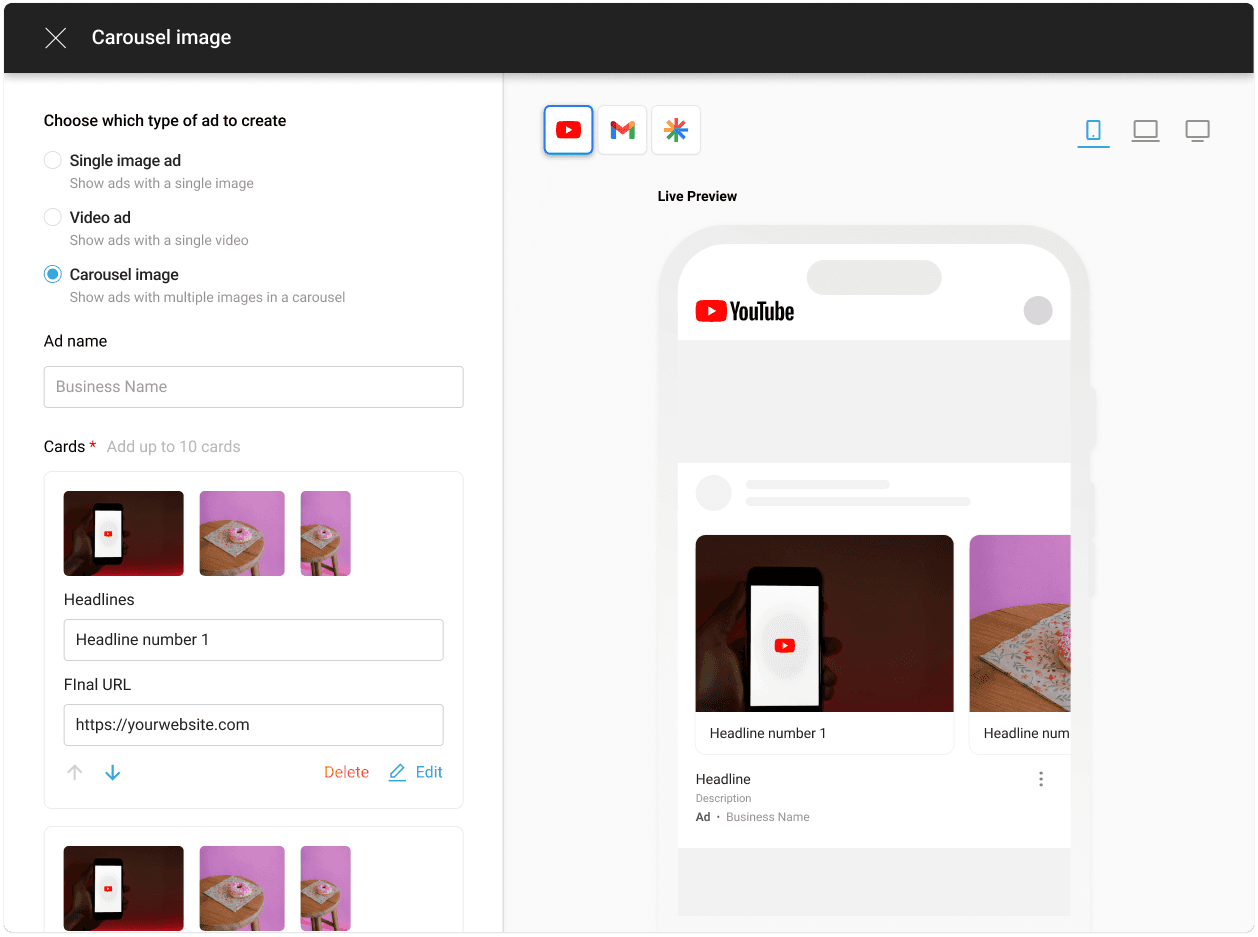This screenshot has width=1258, height=937.
Task: Delete the first card
Action: point(346,772)
